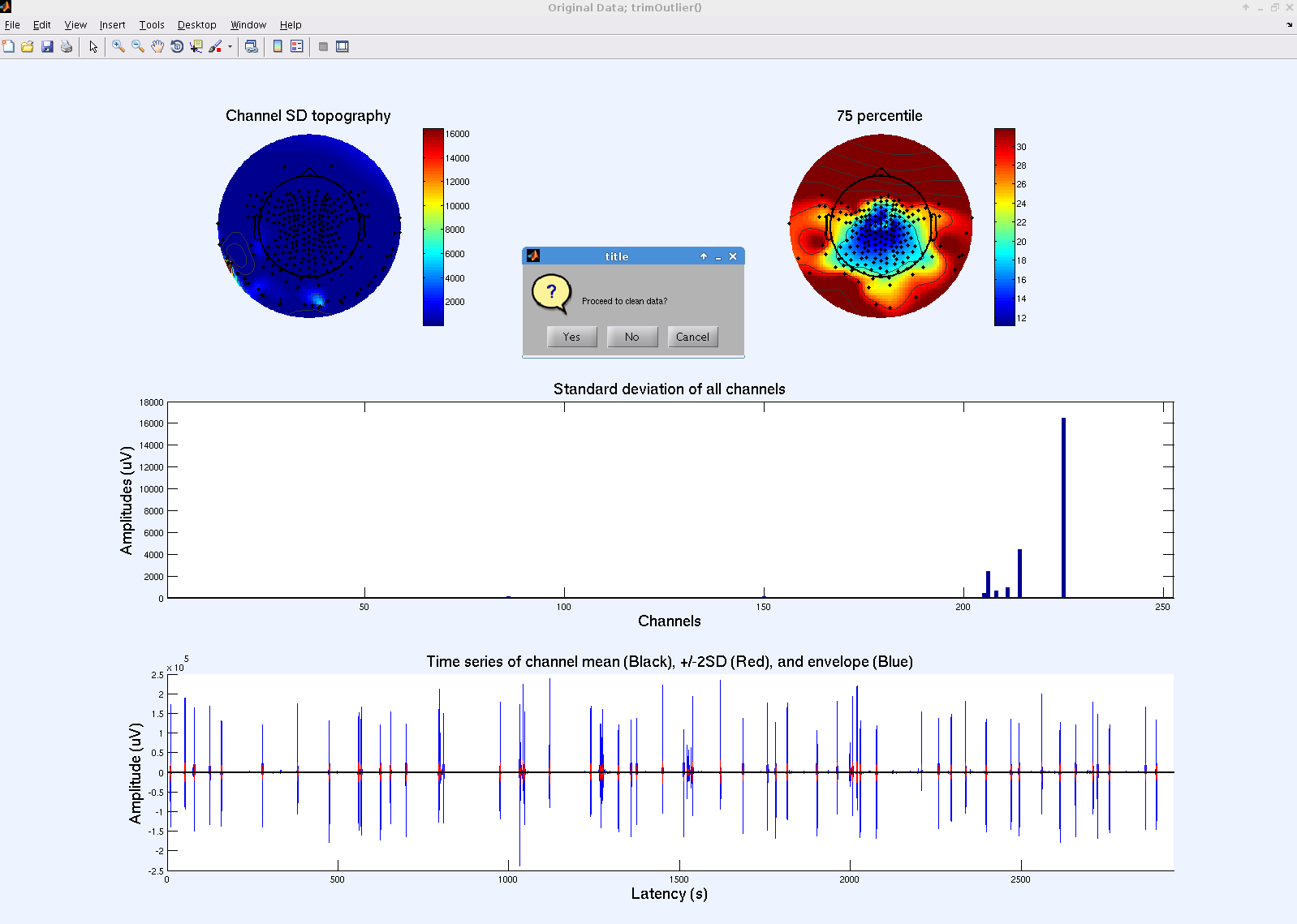Open the Desktop menu
Image resolution: width=1297 pixels, height=924 pixels.
coord(196,25)
